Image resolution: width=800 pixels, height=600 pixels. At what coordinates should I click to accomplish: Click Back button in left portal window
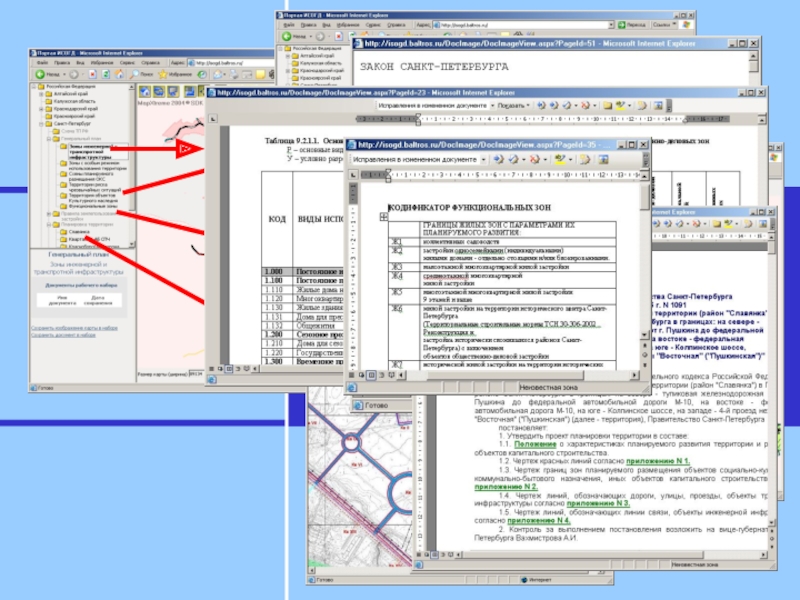click(x=47, y=74)
